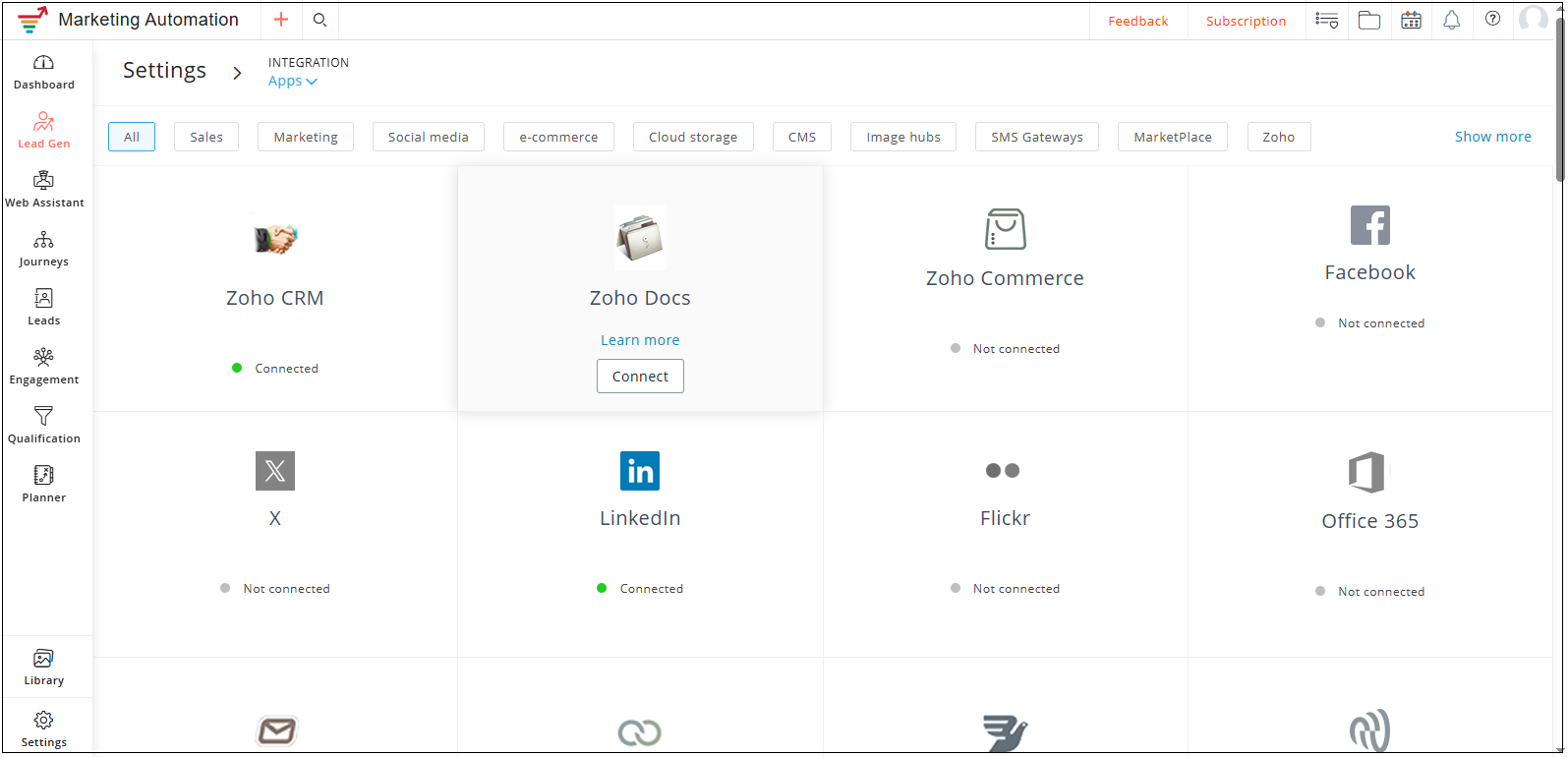The width and height of the screenshot is (1568, 757).
Task: Open the Planner in sidebar
Action: (44, 485)
